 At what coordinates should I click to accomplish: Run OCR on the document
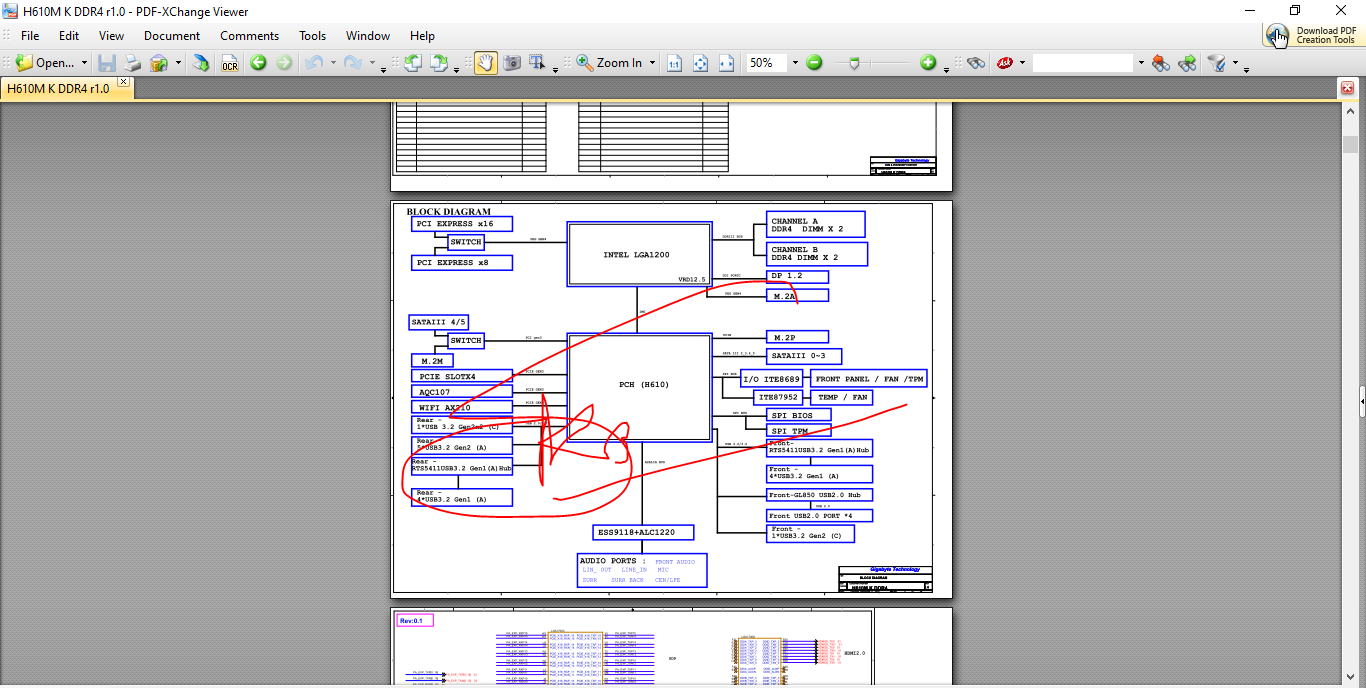tap(230, 63)
